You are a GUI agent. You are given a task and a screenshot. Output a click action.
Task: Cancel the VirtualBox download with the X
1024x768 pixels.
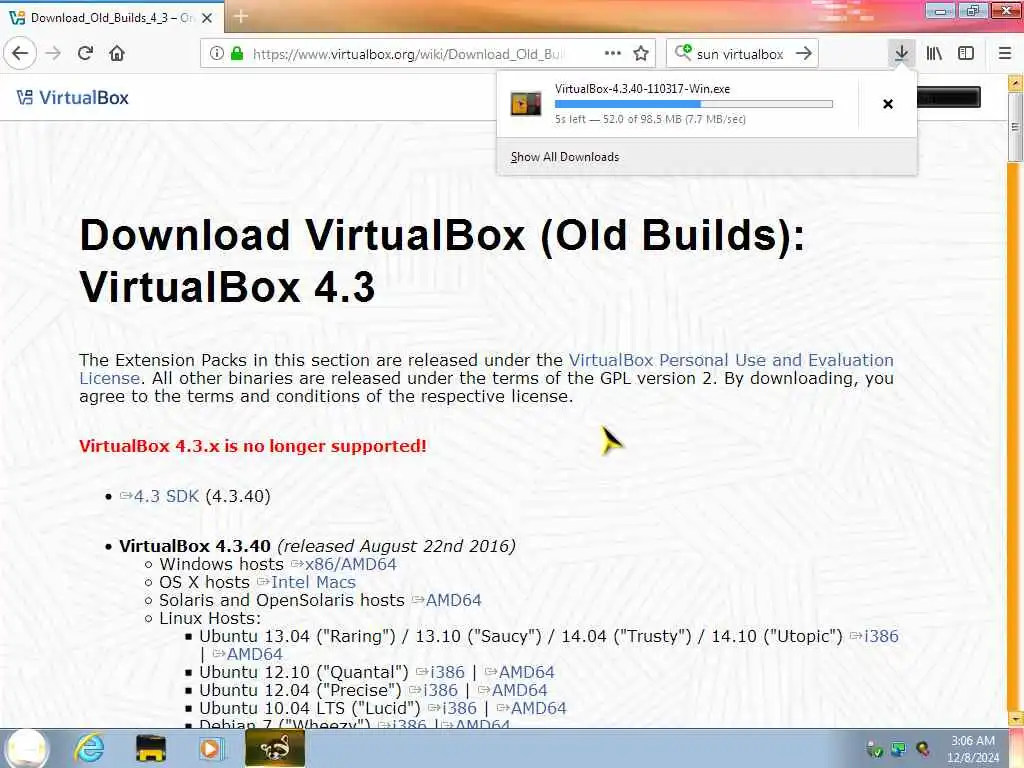coord(888,104)
